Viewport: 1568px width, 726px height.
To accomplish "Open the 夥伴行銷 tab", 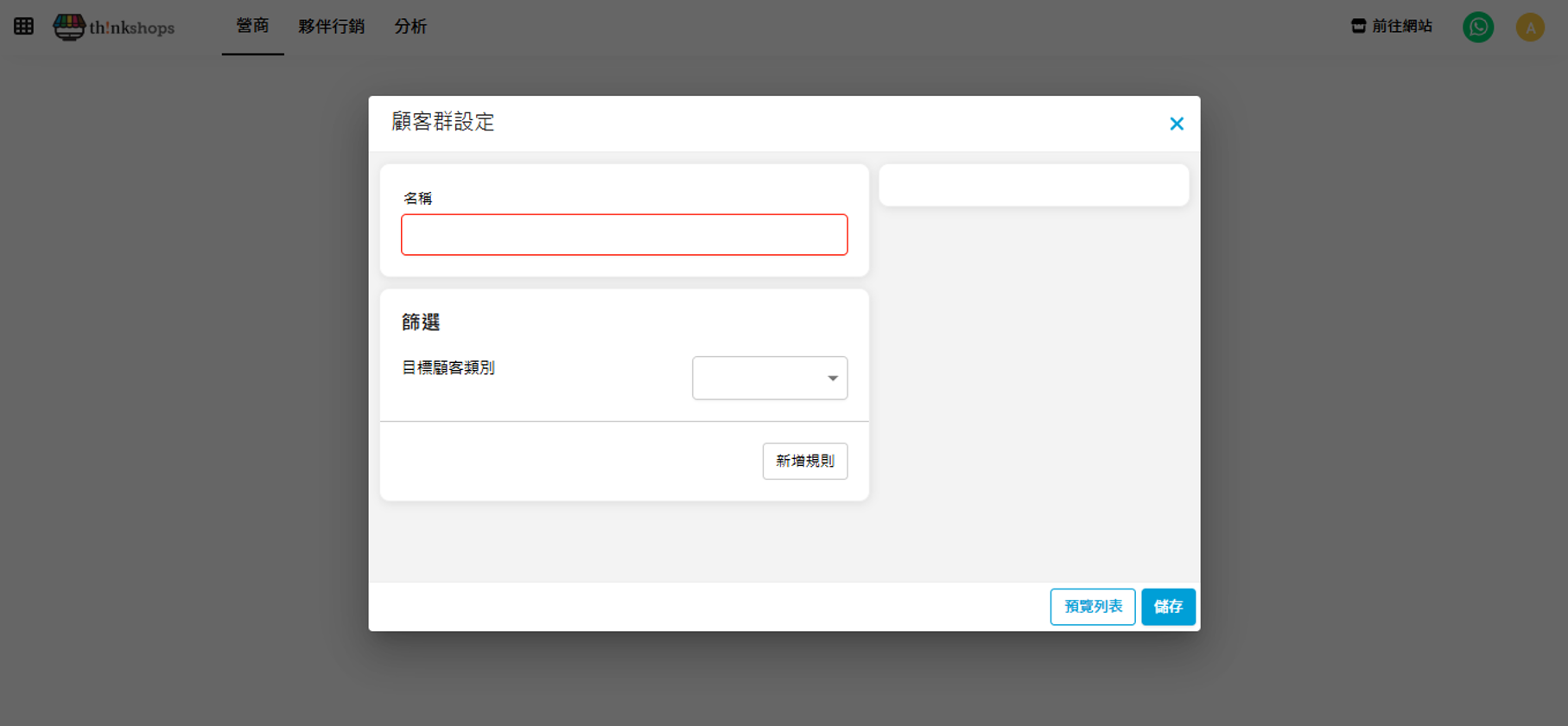I will point(331,27).
